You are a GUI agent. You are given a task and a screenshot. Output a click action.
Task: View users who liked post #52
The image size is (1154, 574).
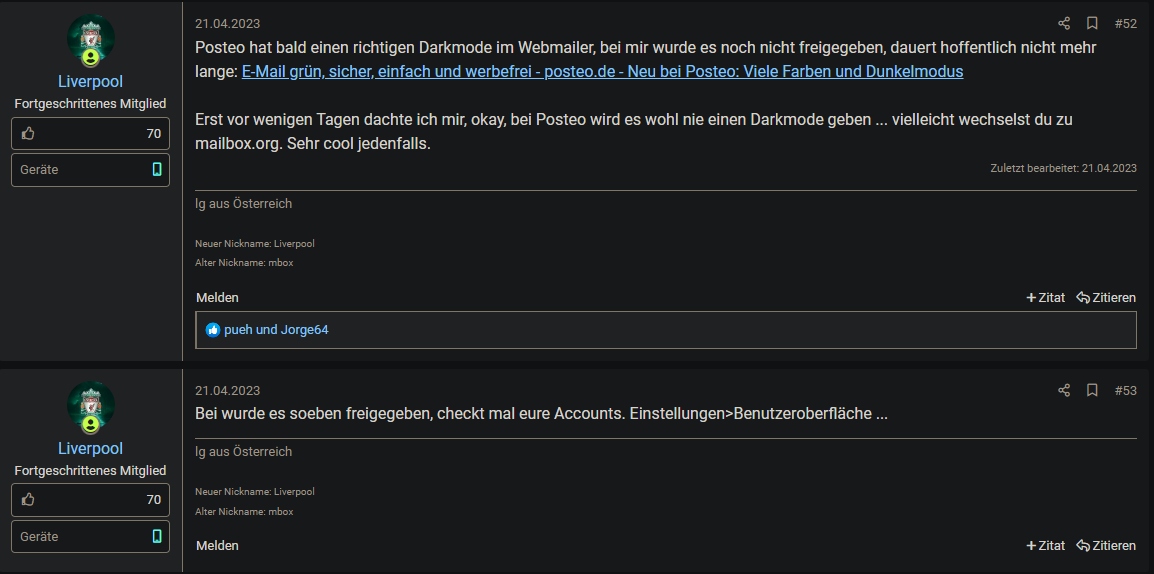click(276, 329)
